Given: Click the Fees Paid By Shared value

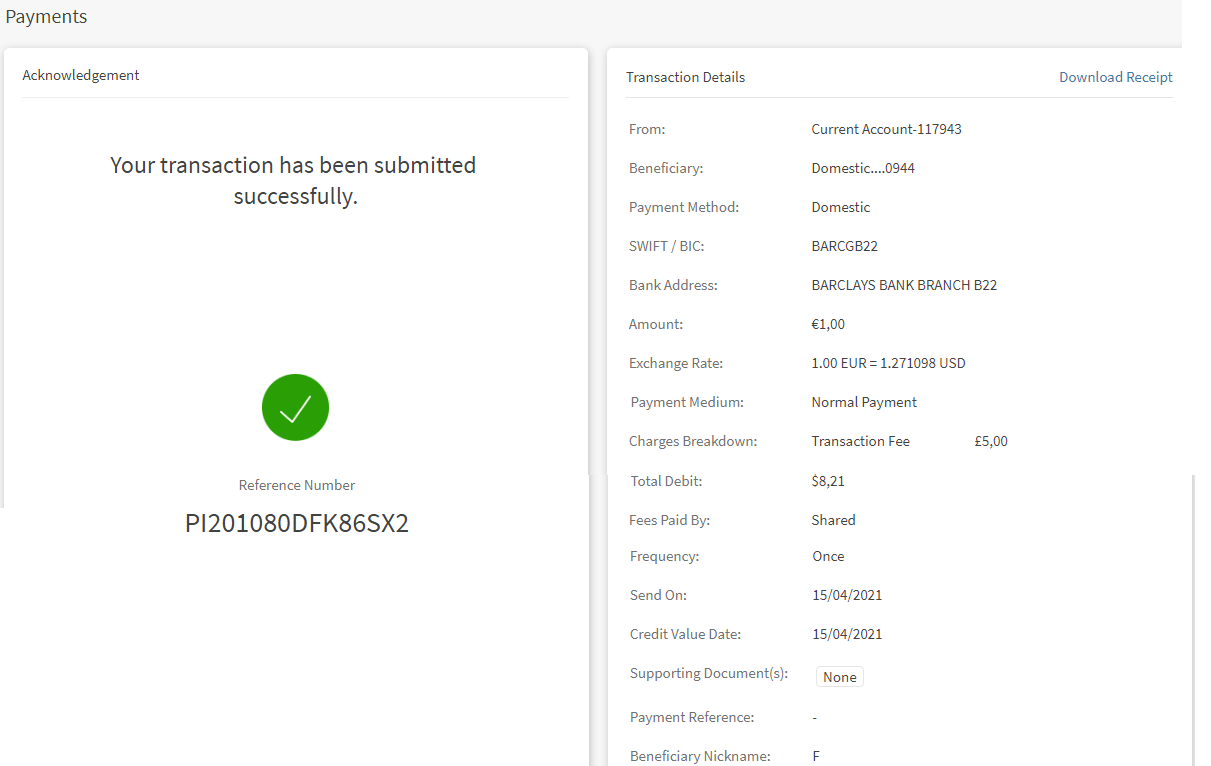Looking at the screenshot, I should pyautogui.click(x=833, y=520).
